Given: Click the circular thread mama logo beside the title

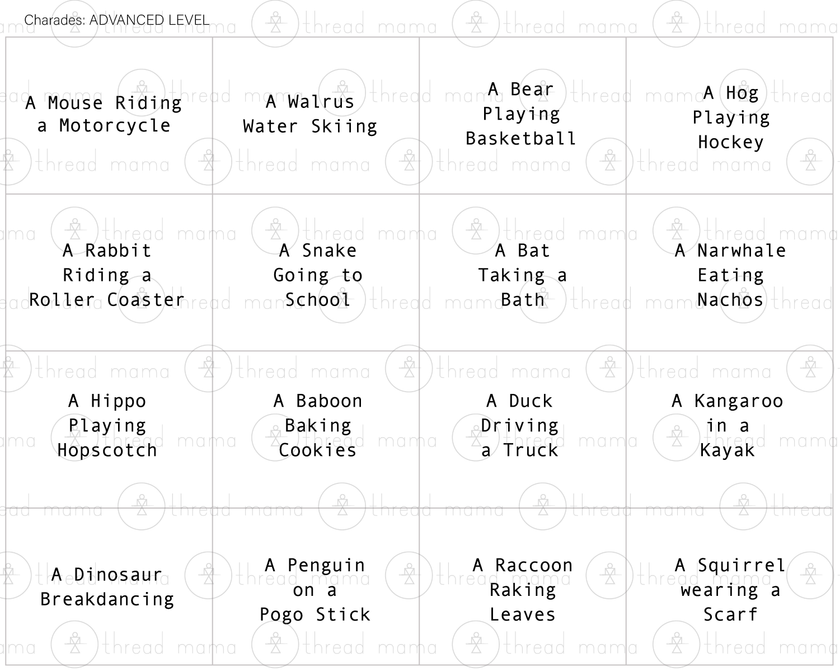Looking at the screenshot, I should pyautogui.click(x=273, y=22).
